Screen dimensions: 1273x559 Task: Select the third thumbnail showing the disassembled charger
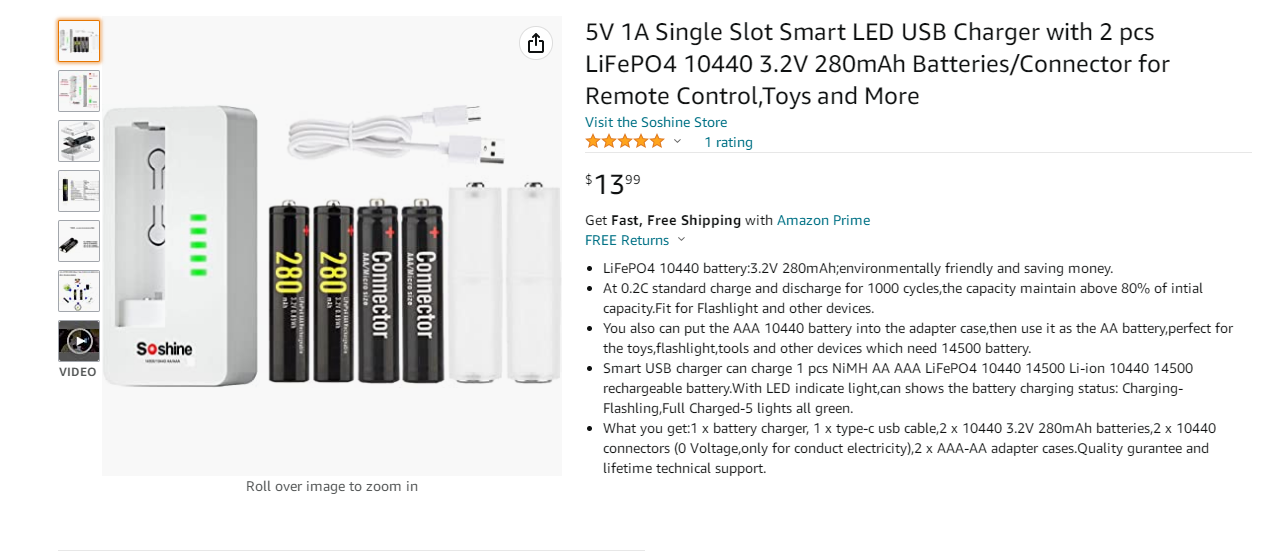coord(79,141)
